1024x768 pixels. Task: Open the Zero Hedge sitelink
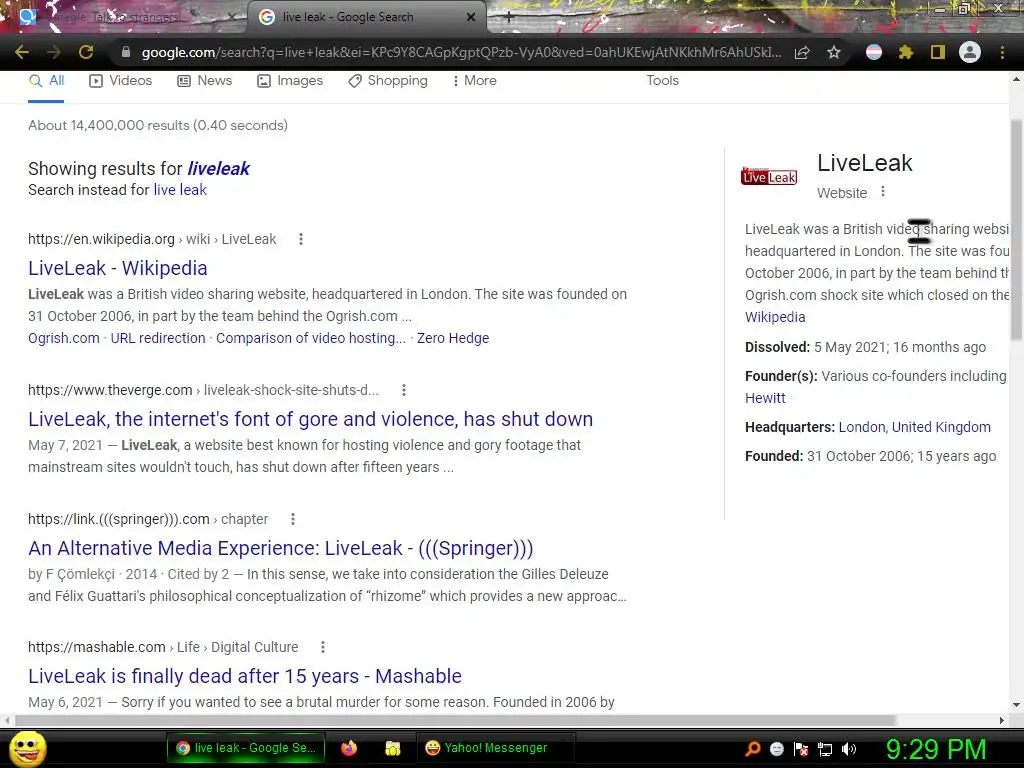pyautogui.click(x=453, y=338)
